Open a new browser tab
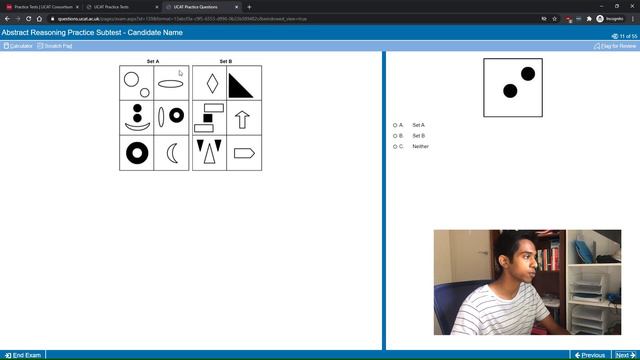Viewport: 640px width, 360px height. [x=249, y=7]
